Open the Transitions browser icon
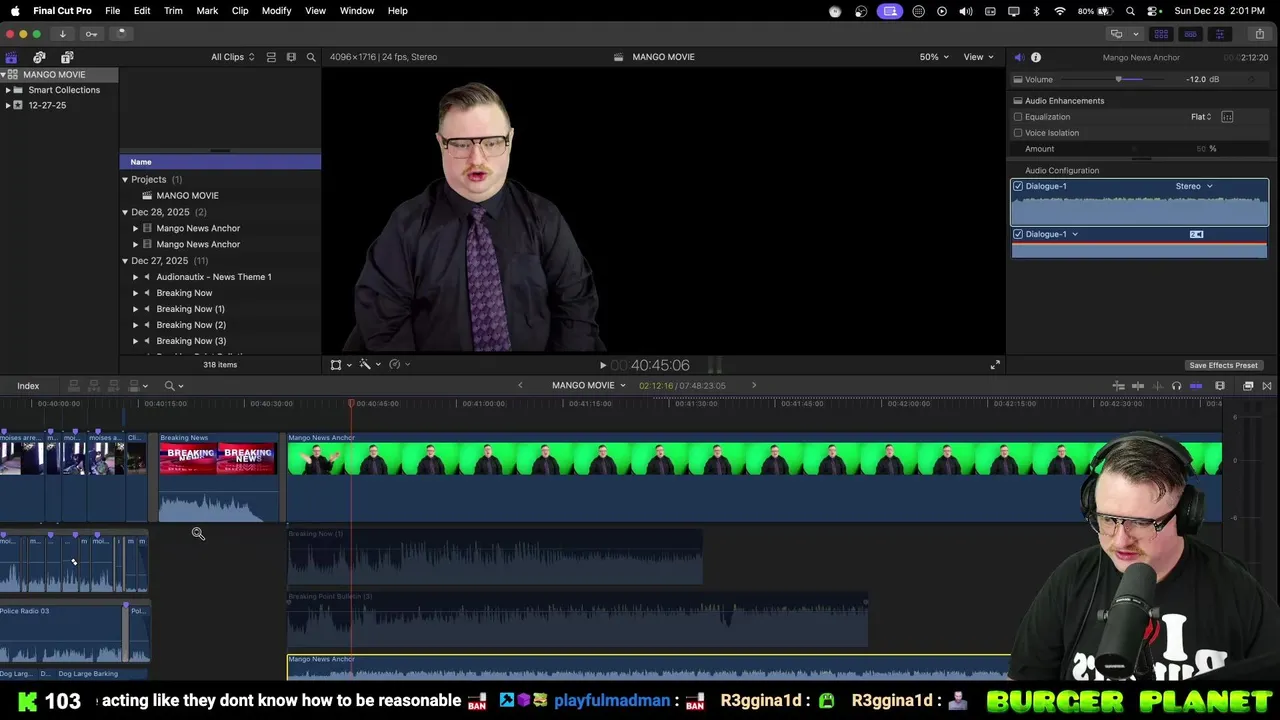Image resolution: width=1280 pixels, height=720 pixels. point(1267,386)
